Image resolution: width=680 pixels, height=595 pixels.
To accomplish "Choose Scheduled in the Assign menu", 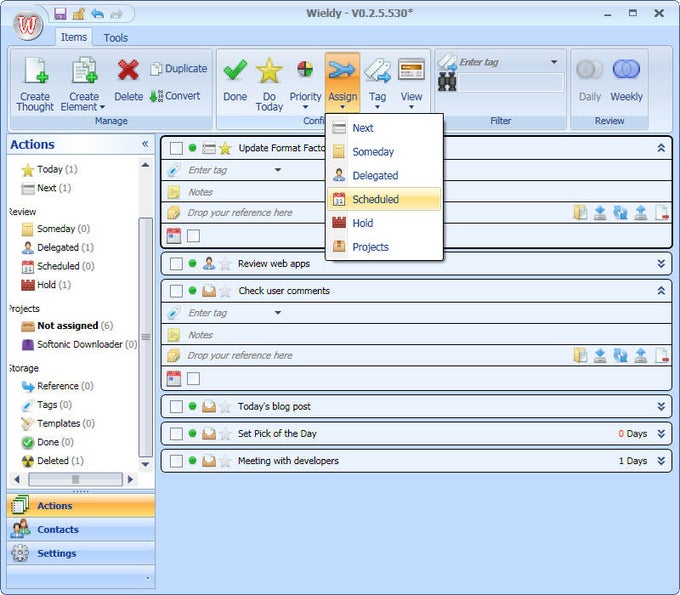I will 384,199.
